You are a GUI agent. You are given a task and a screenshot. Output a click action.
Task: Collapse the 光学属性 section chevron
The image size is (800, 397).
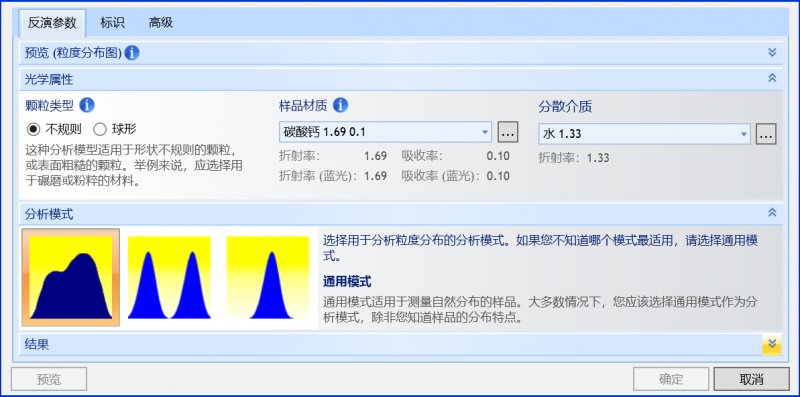tap(772, 78)
